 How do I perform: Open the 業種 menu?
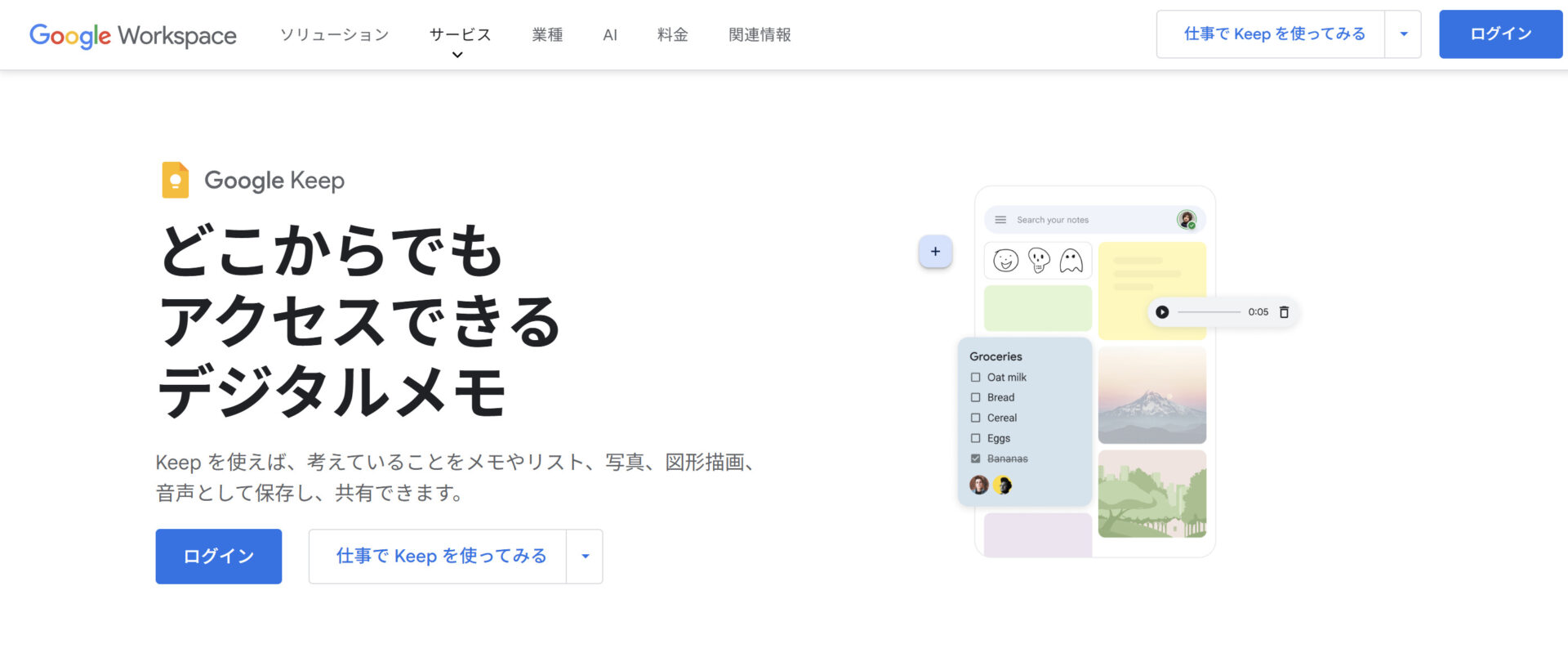point(547,35)
